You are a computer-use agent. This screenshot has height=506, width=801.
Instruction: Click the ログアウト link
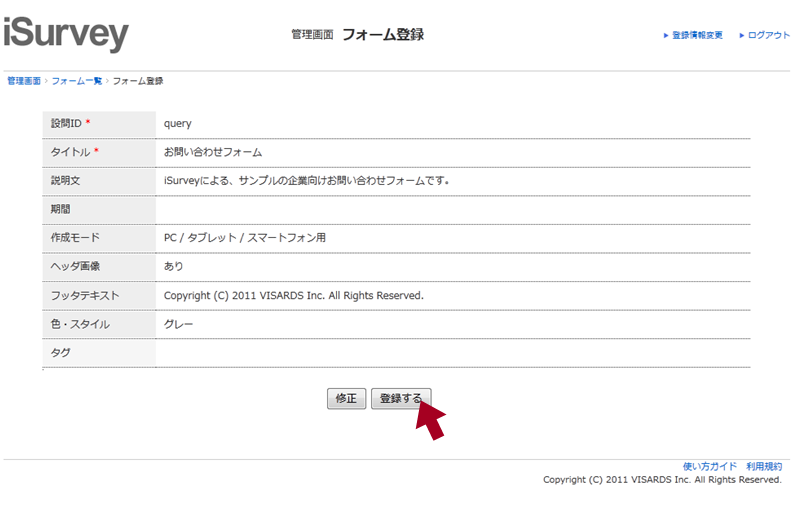768,35
